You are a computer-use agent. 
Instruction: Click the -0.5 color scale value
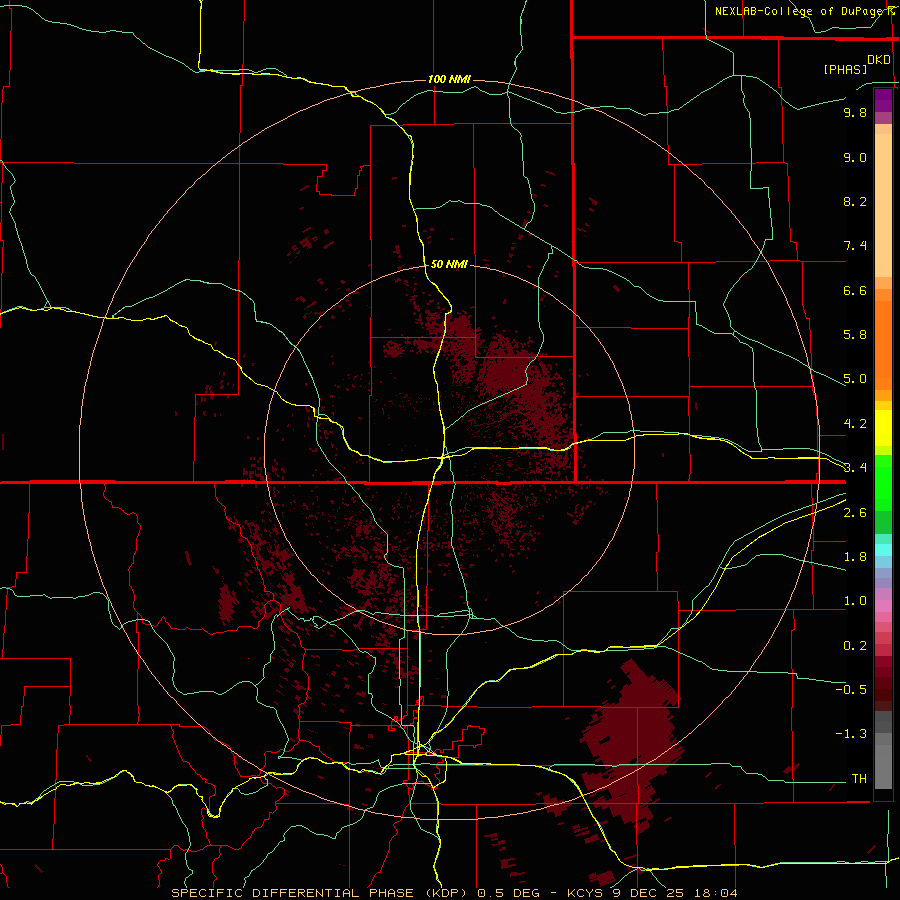pyautogui.click(x=851, y=690)
